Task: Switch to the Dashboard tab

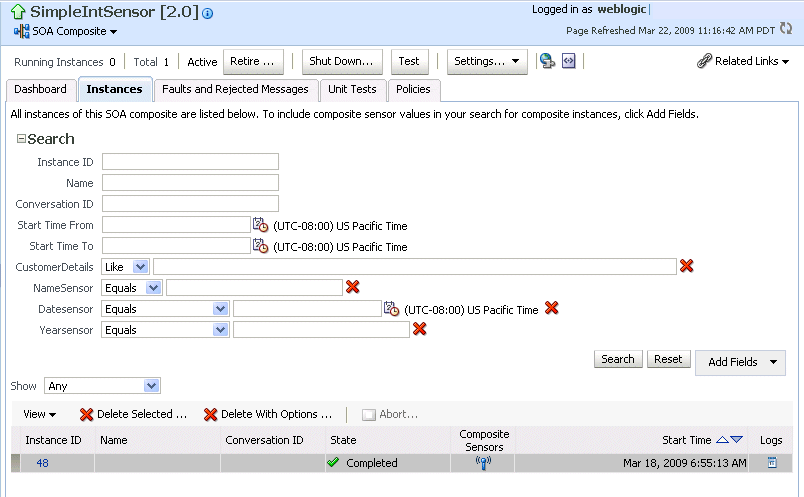Action: pos(41,89)
